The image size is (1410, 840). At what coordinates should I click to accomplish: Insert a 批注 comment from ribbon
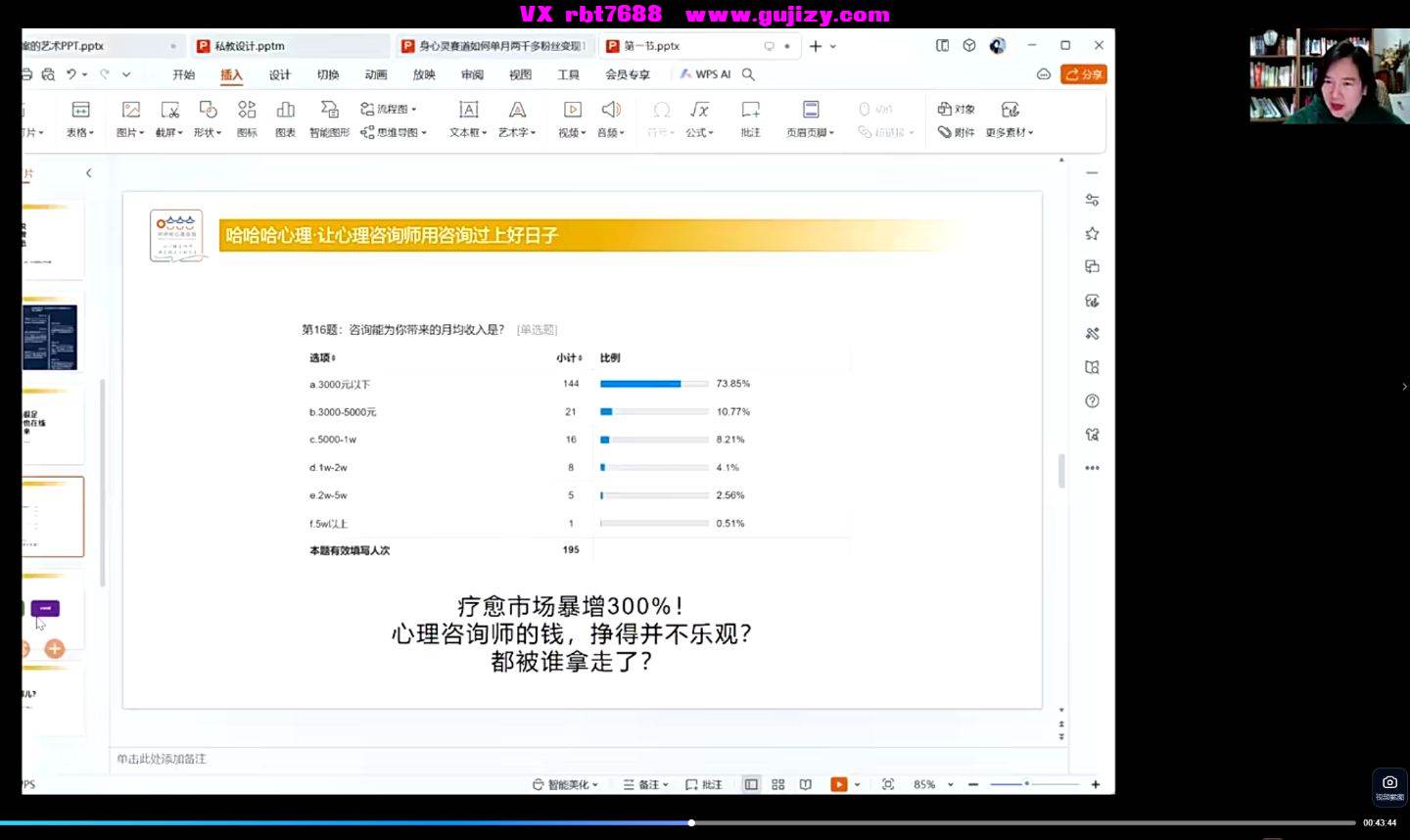click(x=750, y=118)
